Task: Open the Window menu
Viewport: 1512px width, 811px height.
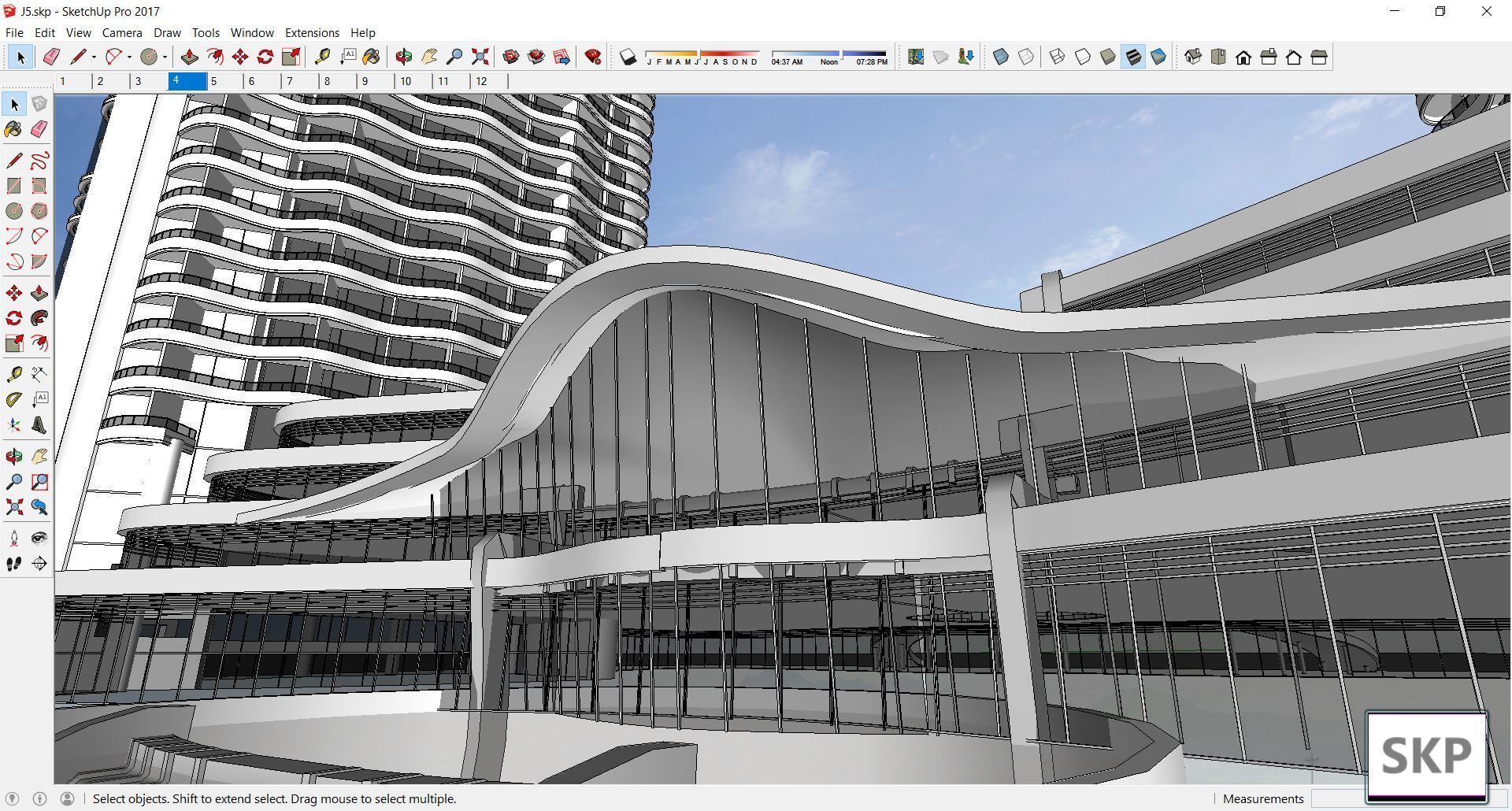Action: [x=252, y=32]
